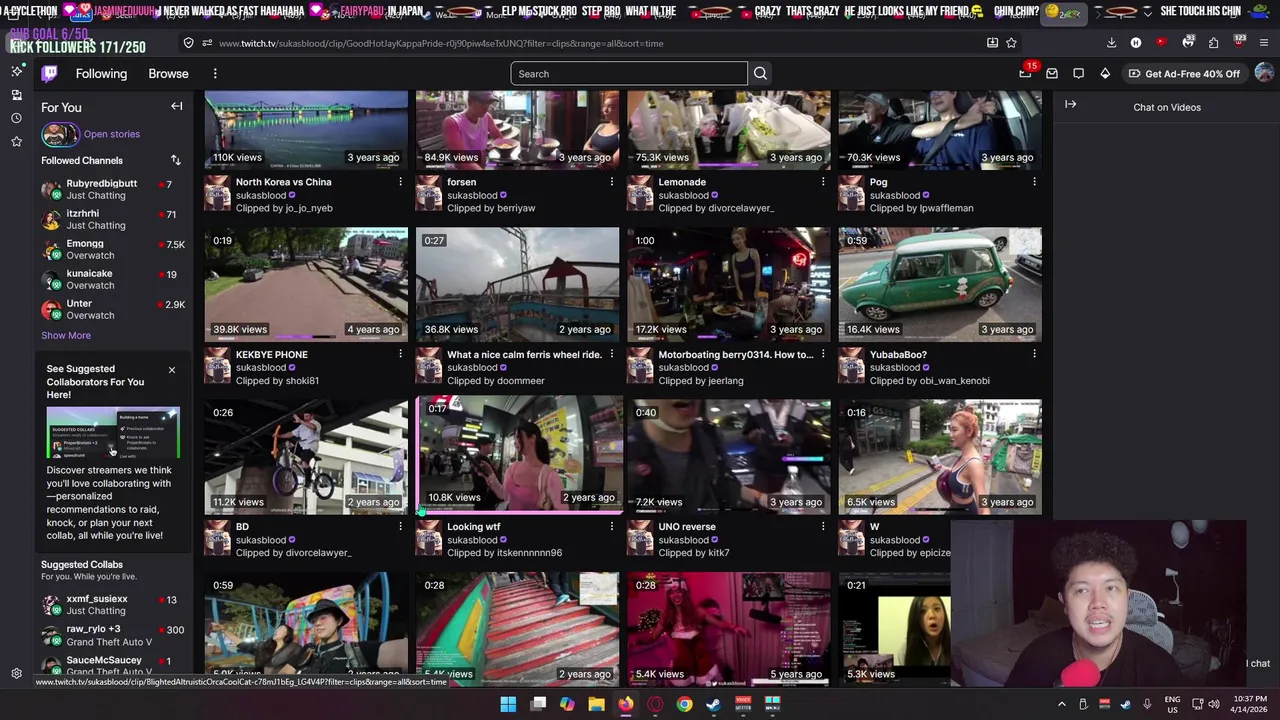The width and height of the screenshot is (1280, 720).
Task: Open clipper divorcelawyer_ under Lemonade
Action: (x=741, y=208)
